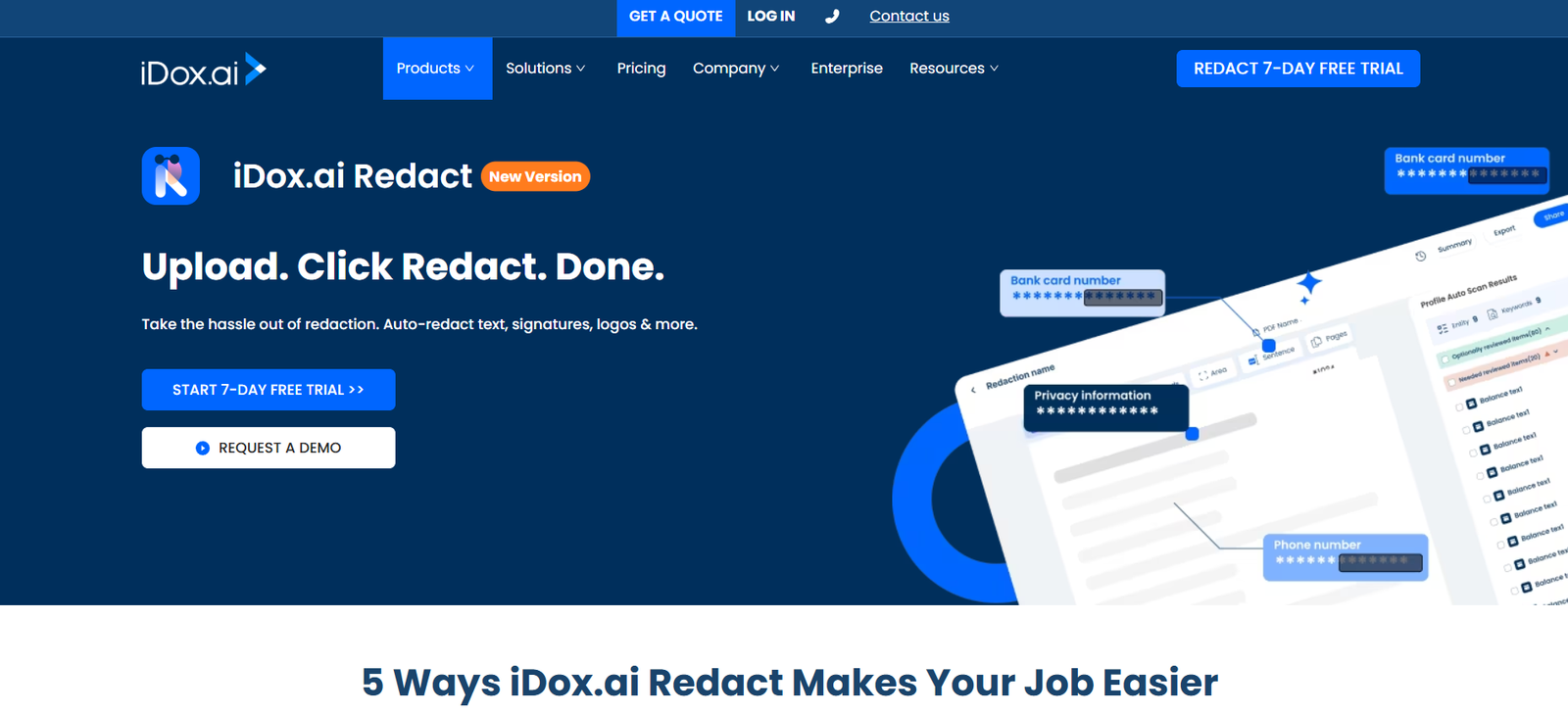
Task: Follow the Contact us link
Action: coord(908,17)
